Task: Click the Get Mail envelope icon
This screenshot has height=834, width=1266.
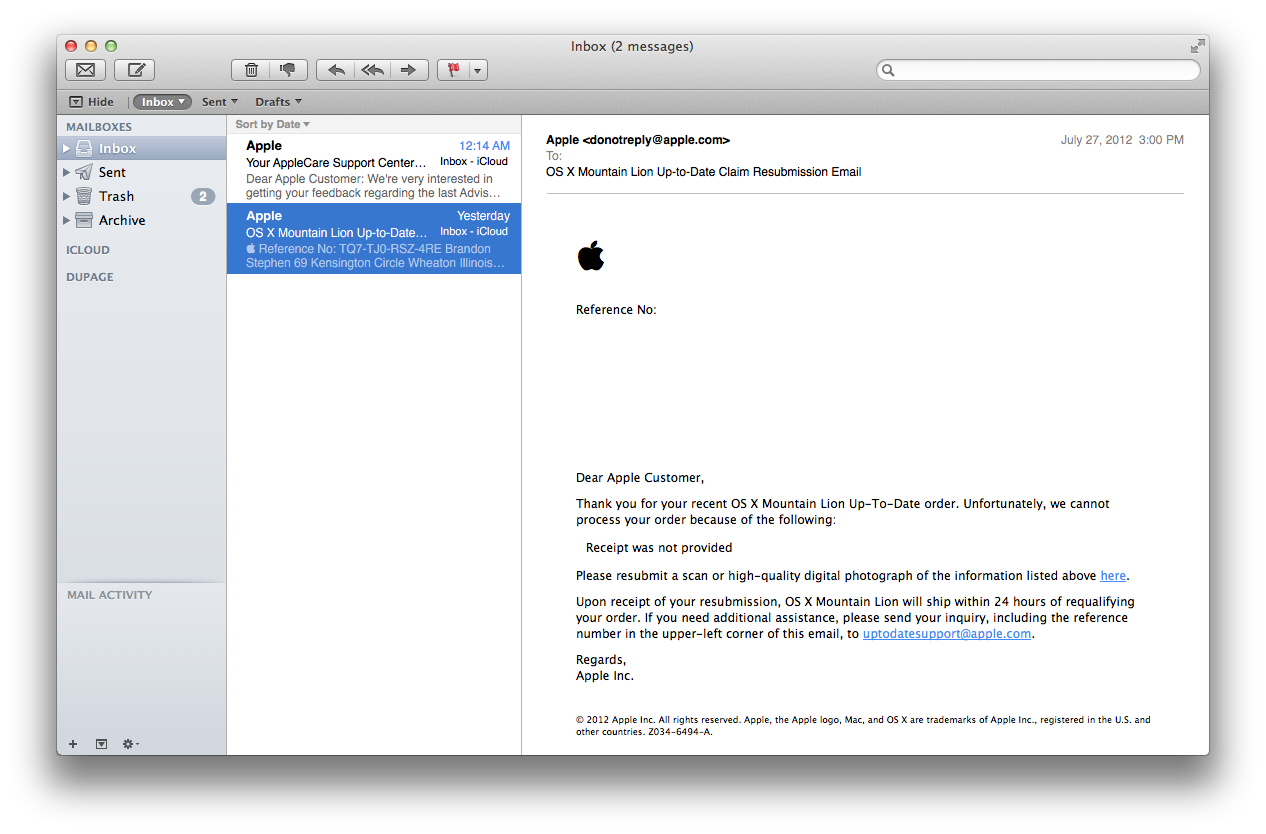Action: point(86,70)
